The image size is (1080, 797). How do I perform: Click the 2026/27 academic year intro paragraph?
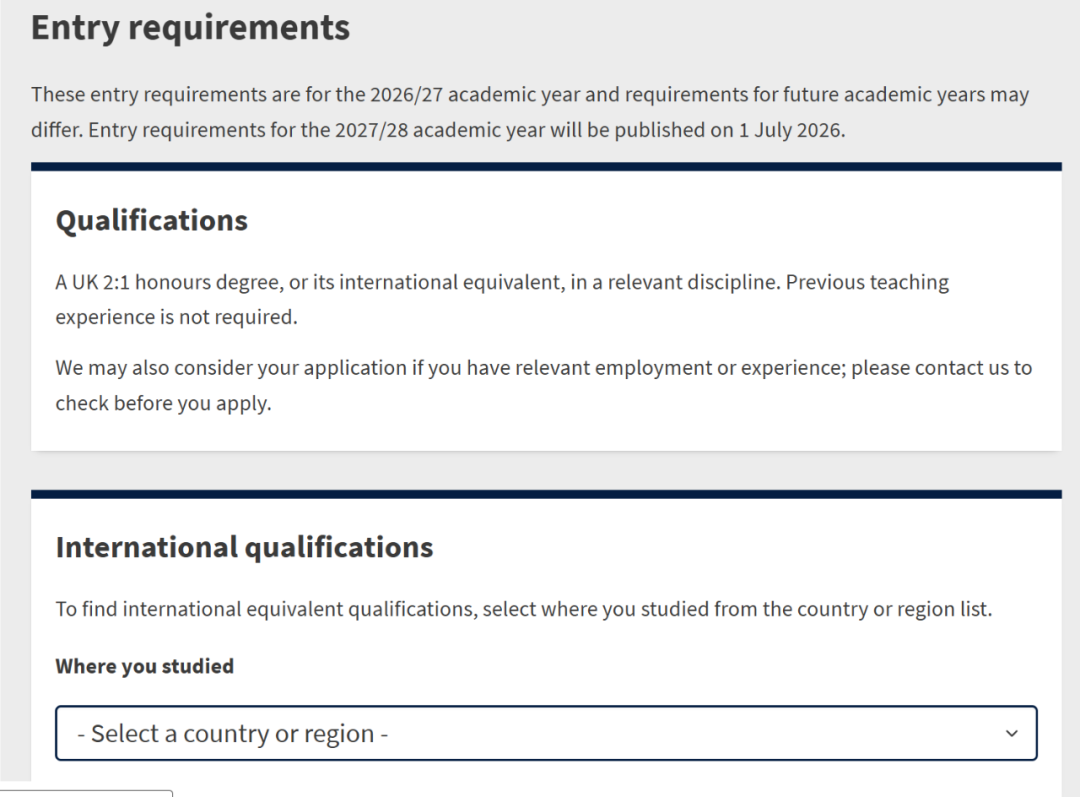point(530,96)
